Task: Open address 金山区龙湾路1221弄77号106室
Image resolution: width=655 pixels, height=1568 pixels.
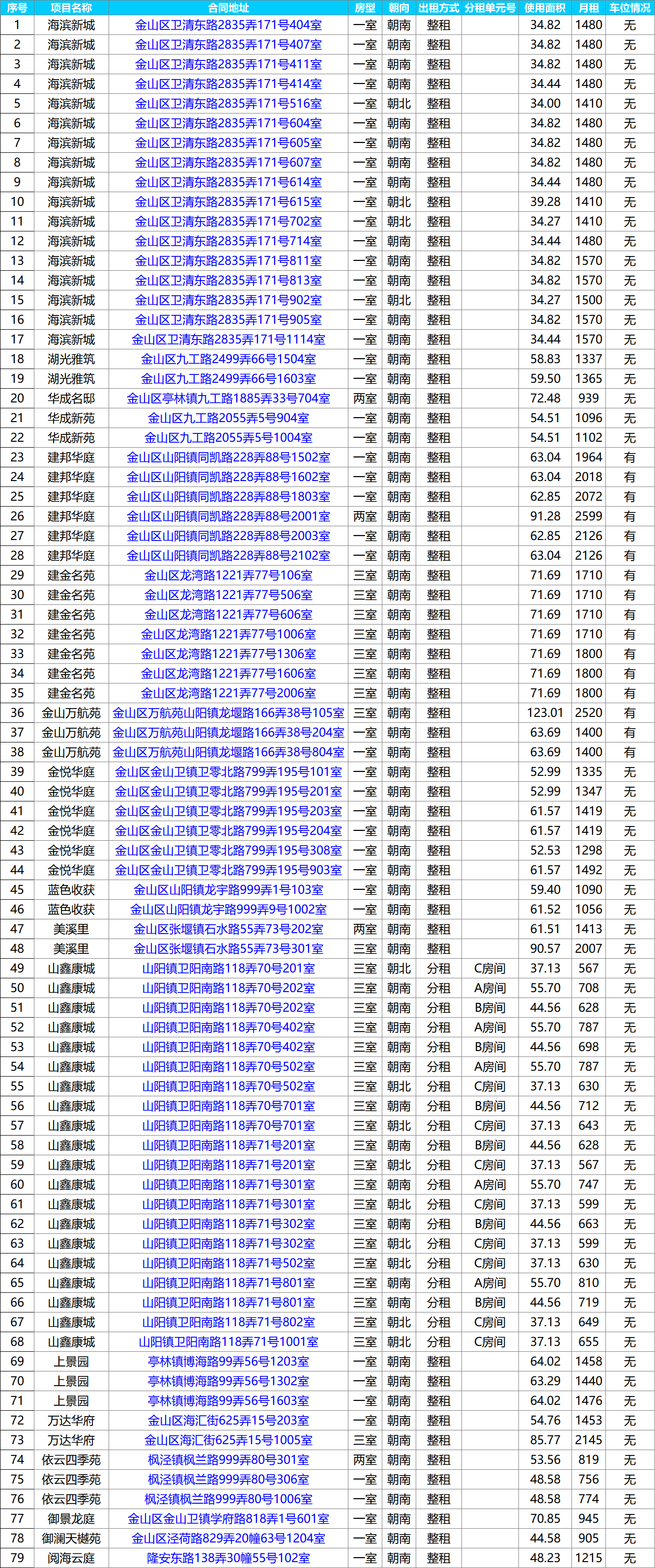Action: (228, 576)
